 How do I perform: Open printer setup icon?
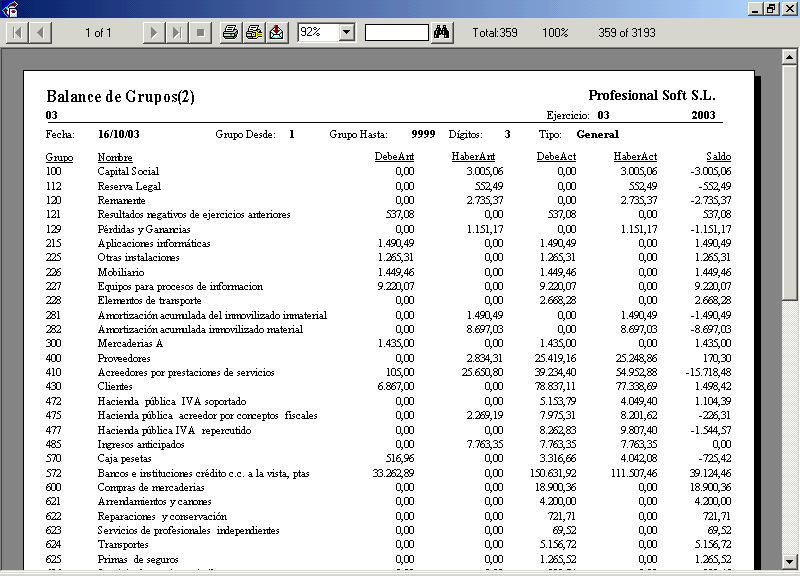(x=253, y=33)
